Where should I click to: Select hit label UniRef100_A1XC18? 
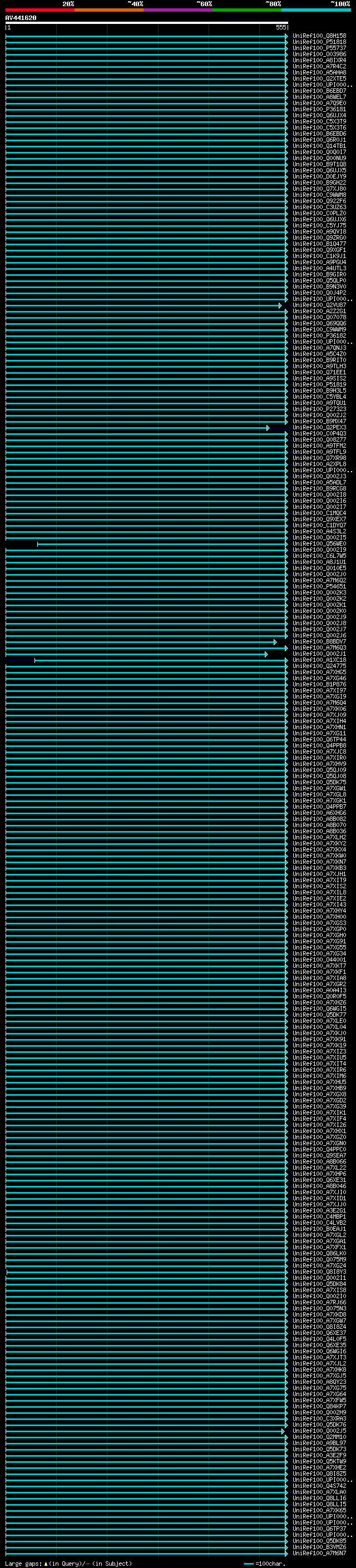pyautogui.click(x=319, y=660)
